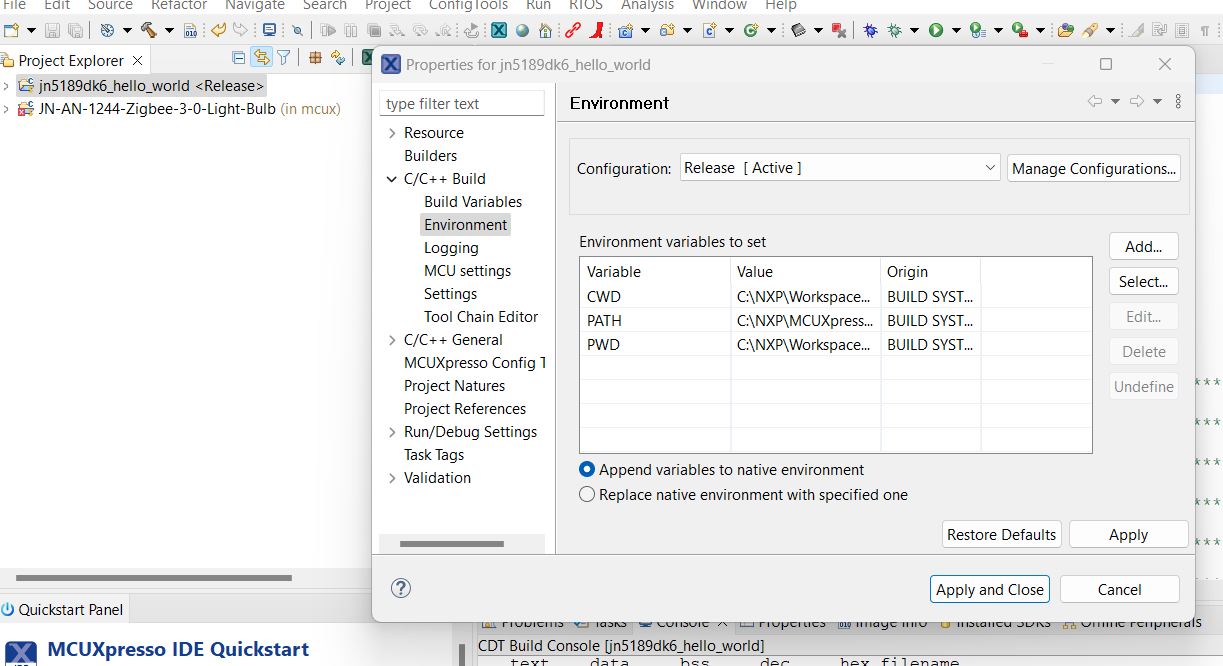Click the dialog Help question mark icon
The width and height of the screenshot is (1223, 666).
(401, 588)
